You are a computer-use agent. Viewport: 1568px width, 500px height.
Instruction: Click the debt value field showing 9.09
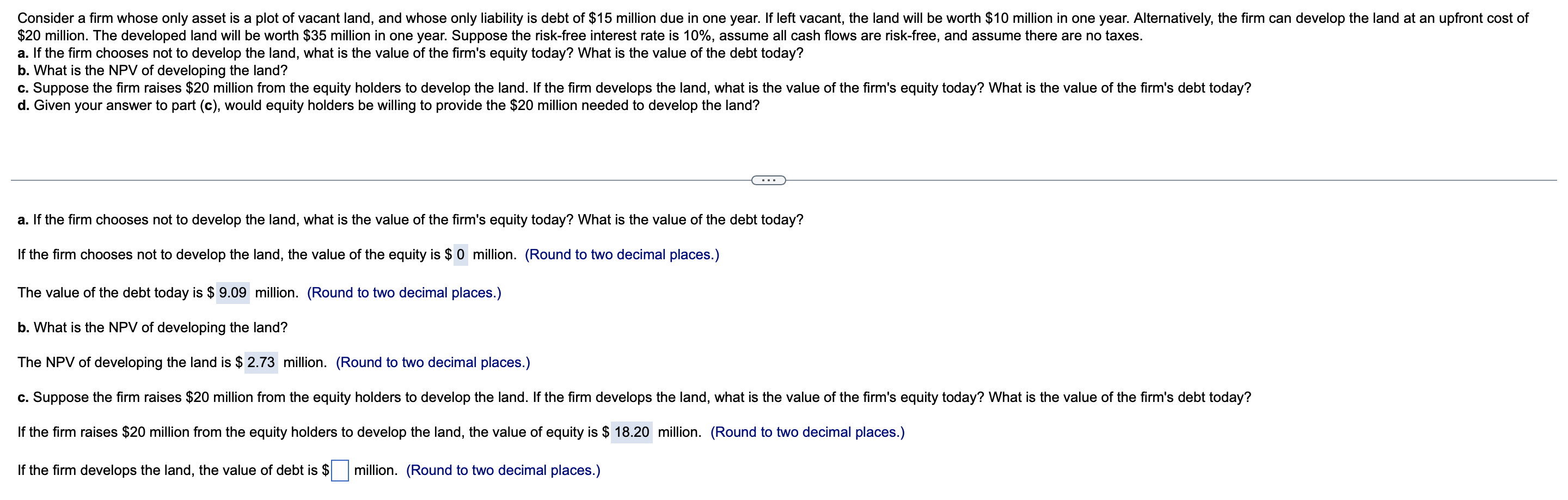[232, 292]
